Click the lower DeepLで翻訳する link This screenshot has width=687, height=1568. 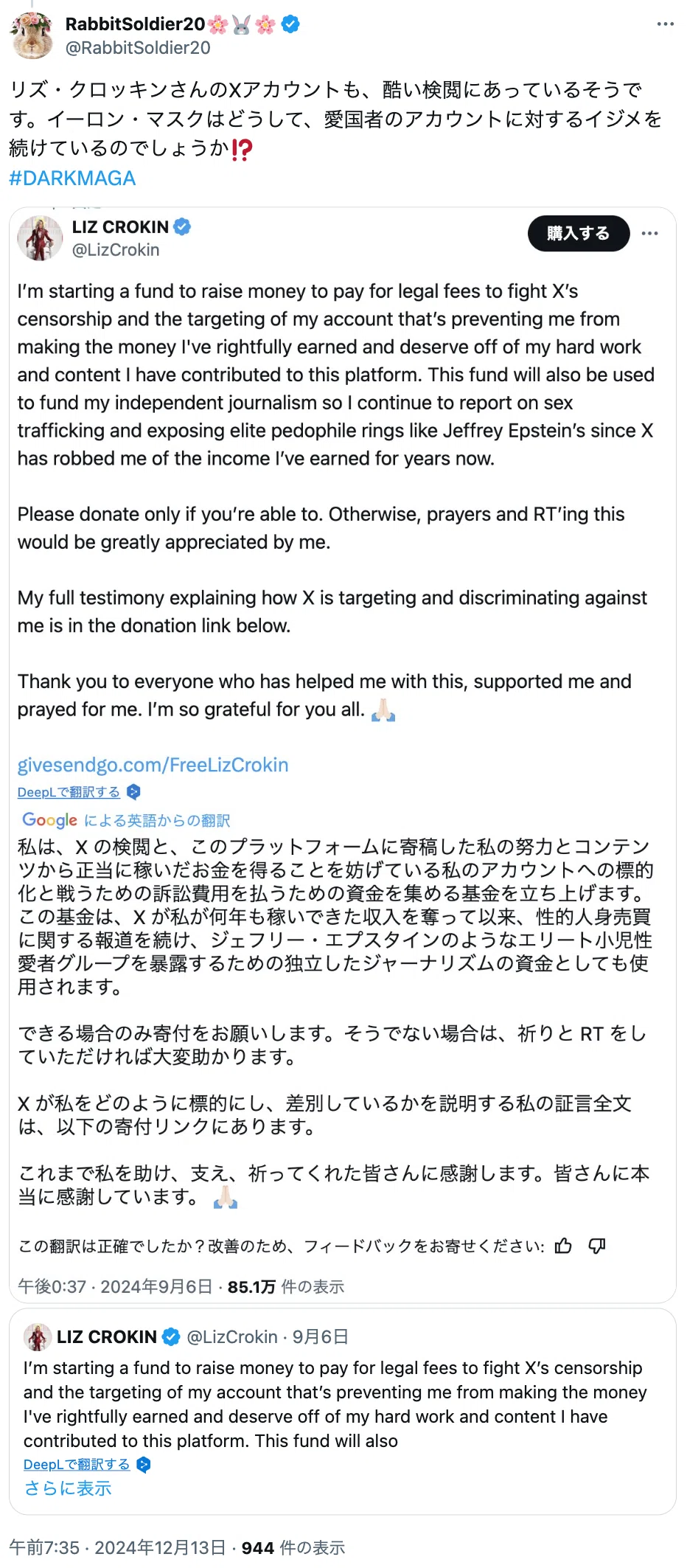click(77, 1464)
